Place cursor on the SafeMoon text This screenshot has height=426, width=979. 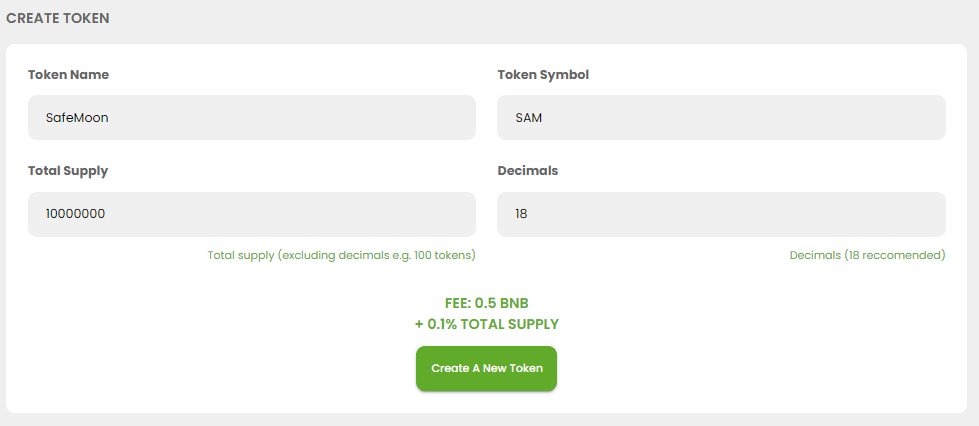tap(77, 117)
